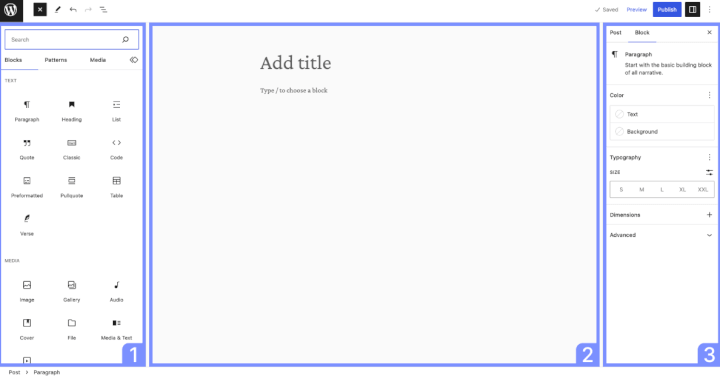720x376 pixels.
Task: Toggle the settings sidebar panel button
Action: (x=692, y=10)
